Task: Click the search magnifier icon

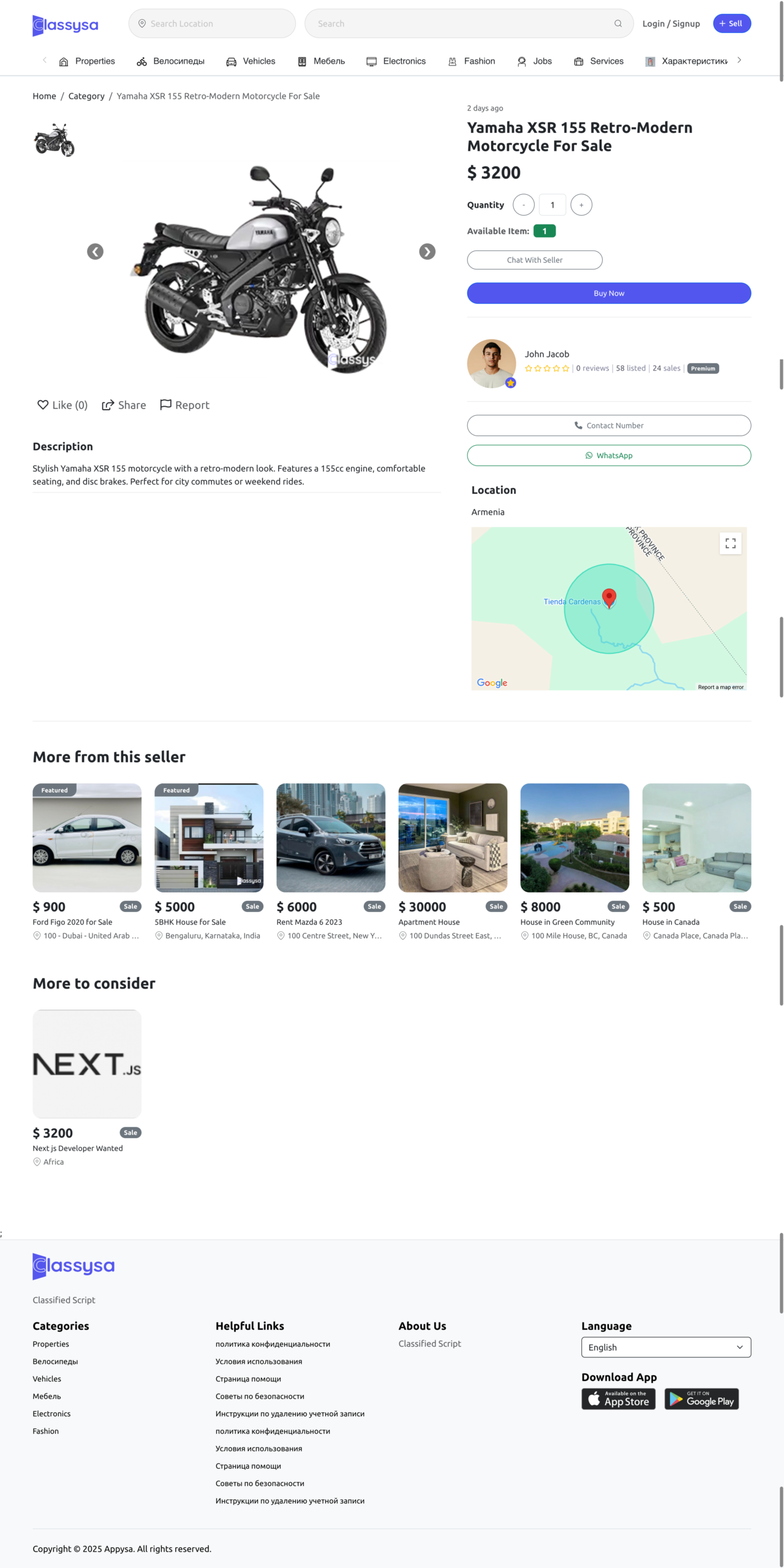Action: (618, 24)
